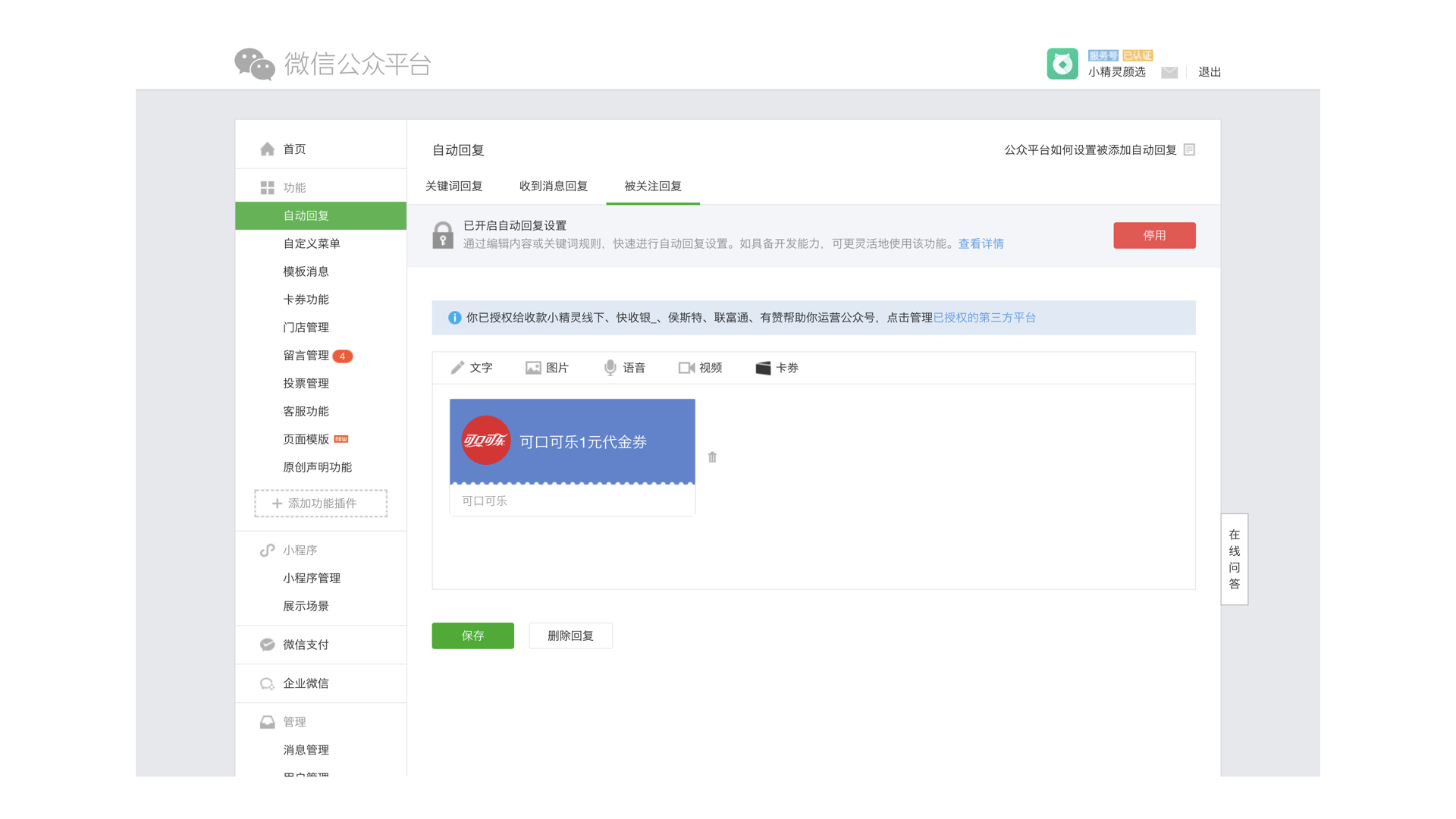Click the 功能 grid icon
Screen dimensions: 1456x819
pos(267,187)
